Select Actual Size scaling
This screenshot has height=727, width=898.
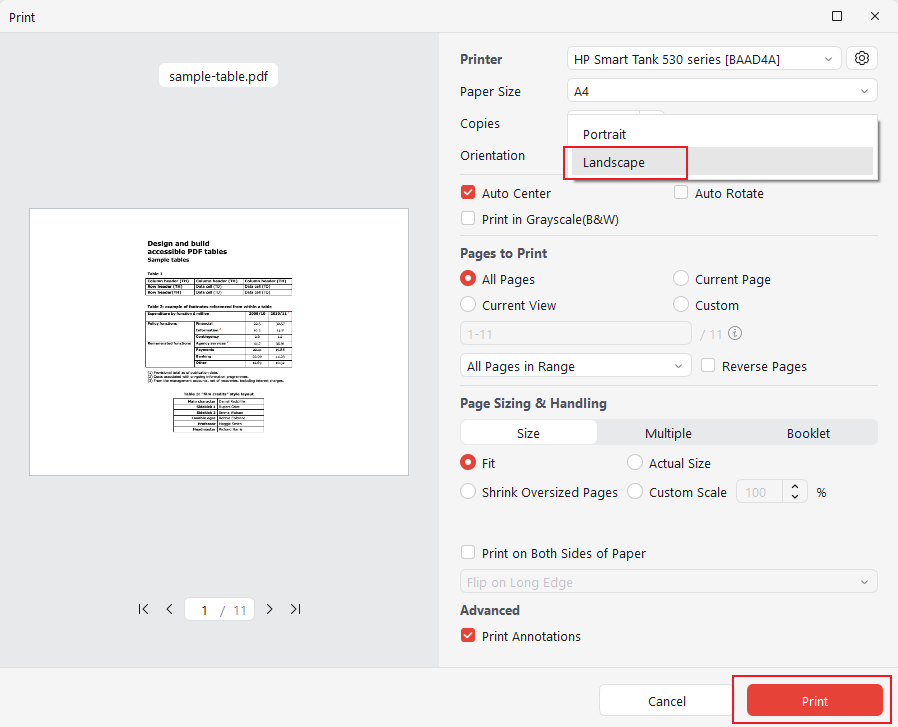coord(634,463)
